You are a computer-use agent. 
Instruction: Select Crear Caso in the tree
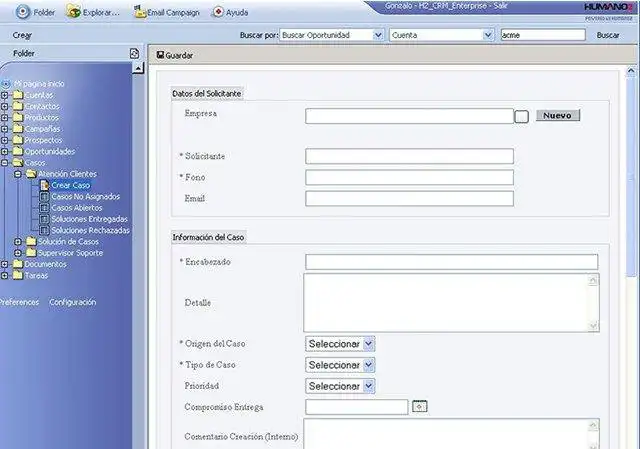click(x=71, y=185)
